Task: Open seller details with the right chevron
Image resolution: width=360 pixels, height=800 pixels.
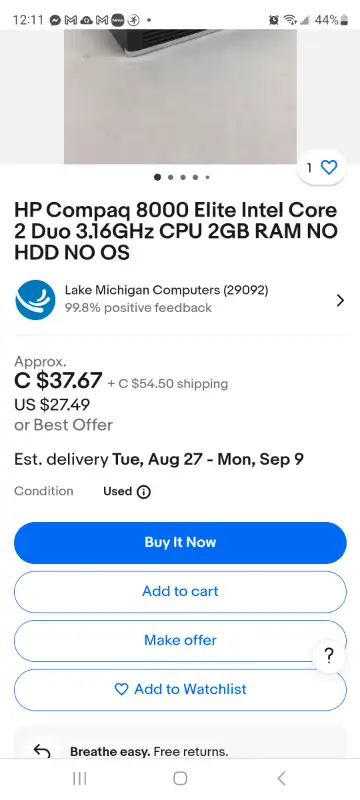Action: tap(340, 301)
